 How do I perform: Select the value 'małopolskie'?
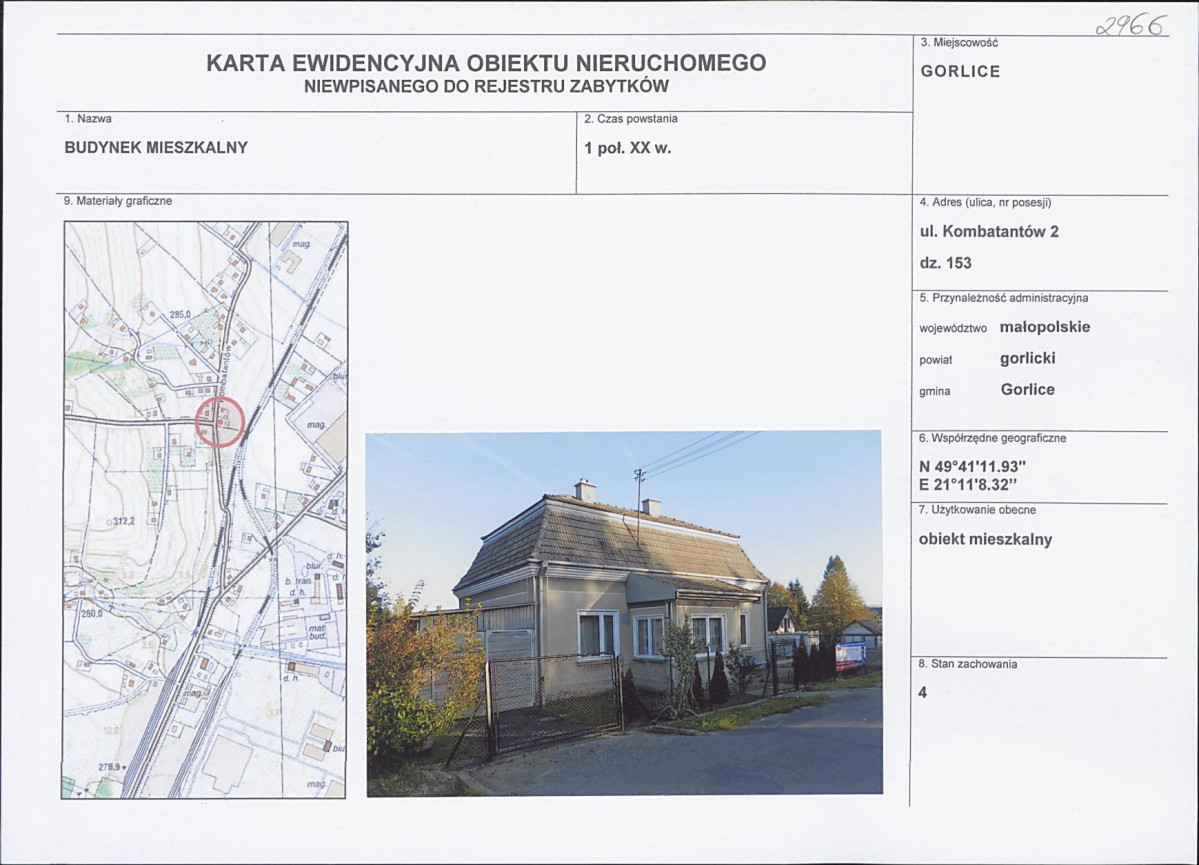pos(1045,327)
